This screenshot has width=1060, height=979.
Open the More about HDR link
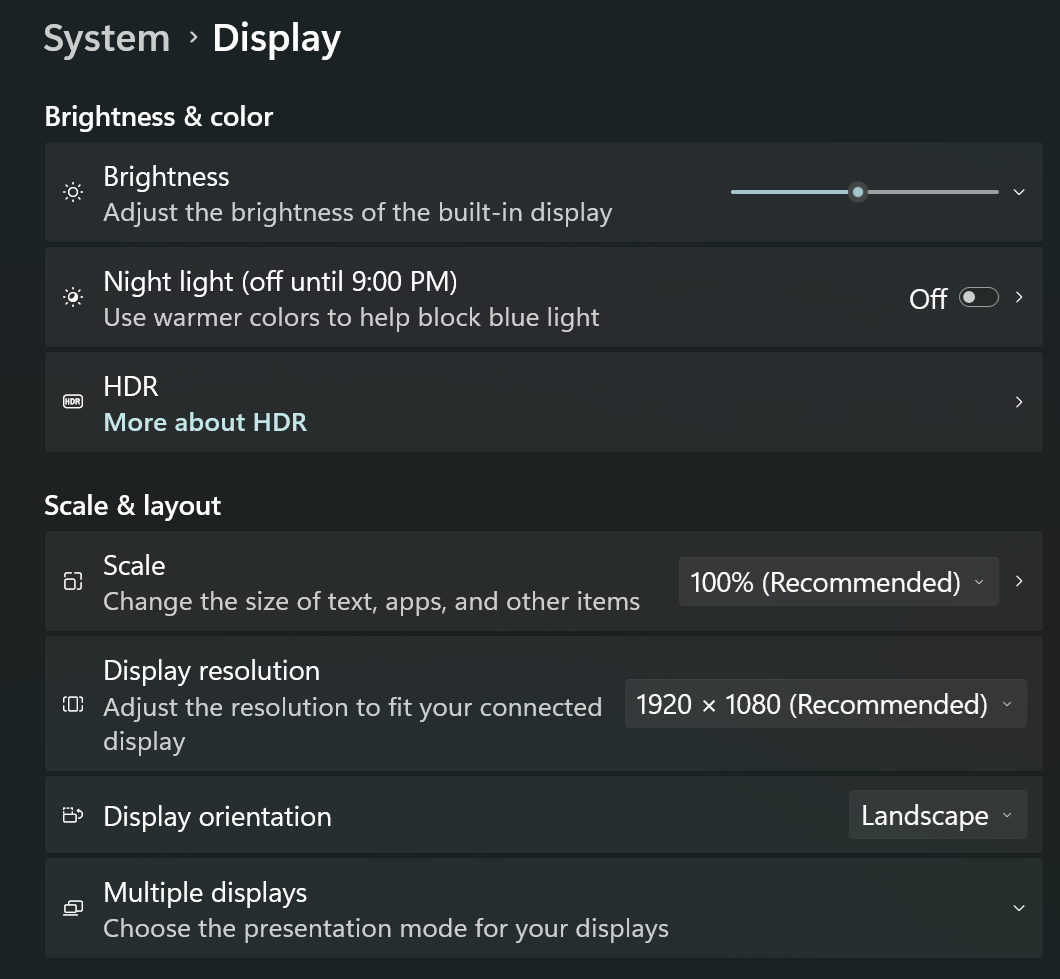click(205, 422)
